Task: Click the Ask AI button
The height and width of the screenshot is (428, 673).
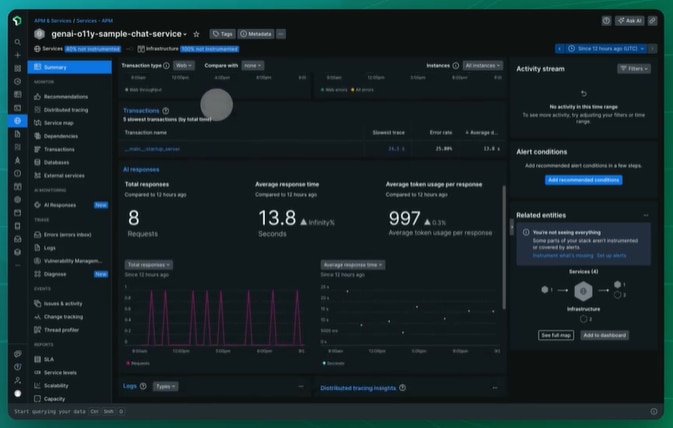Action: (x=630, y=21)
